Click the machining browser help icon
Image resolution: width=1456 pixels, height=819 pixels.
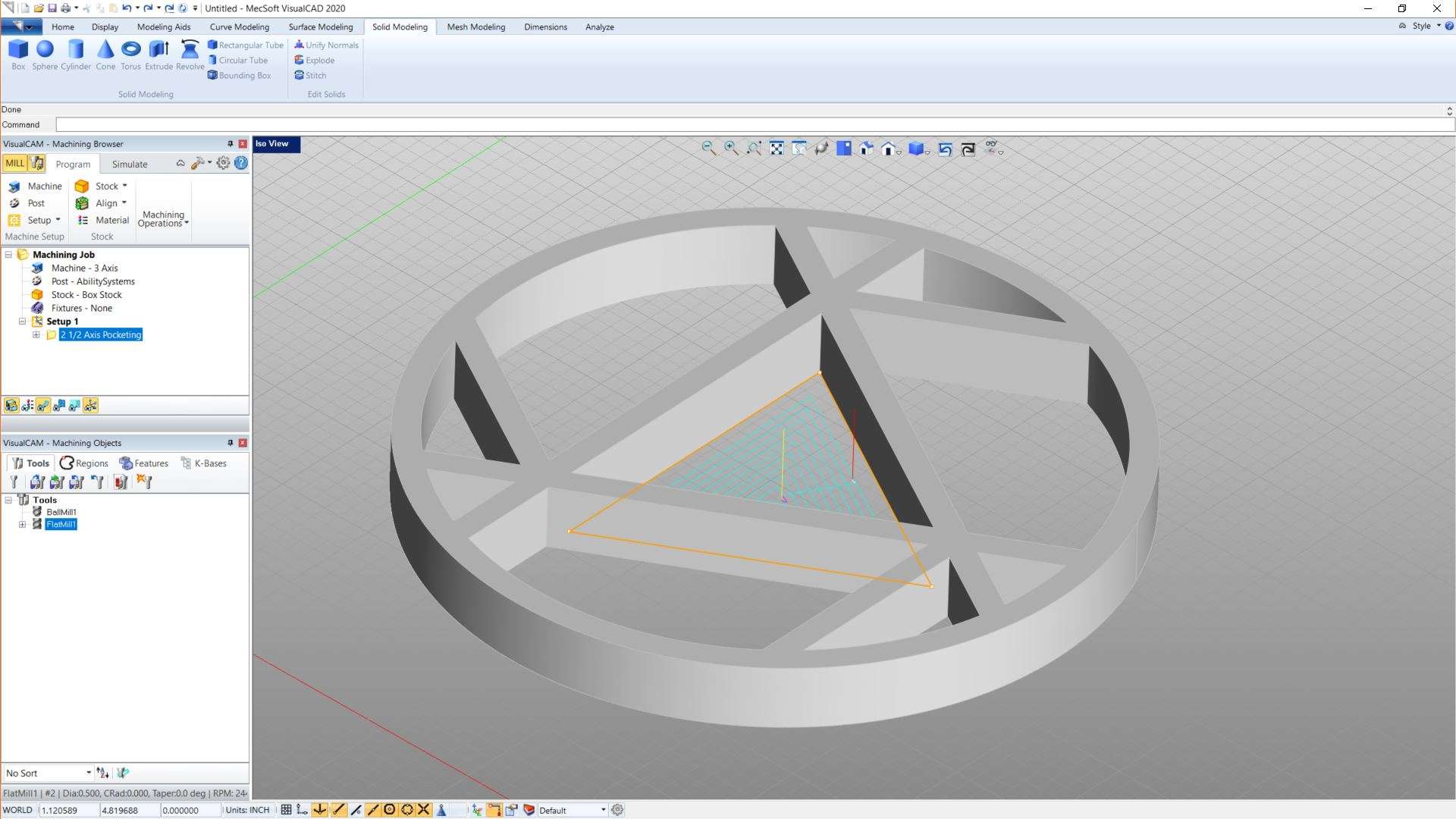point(241,163)
